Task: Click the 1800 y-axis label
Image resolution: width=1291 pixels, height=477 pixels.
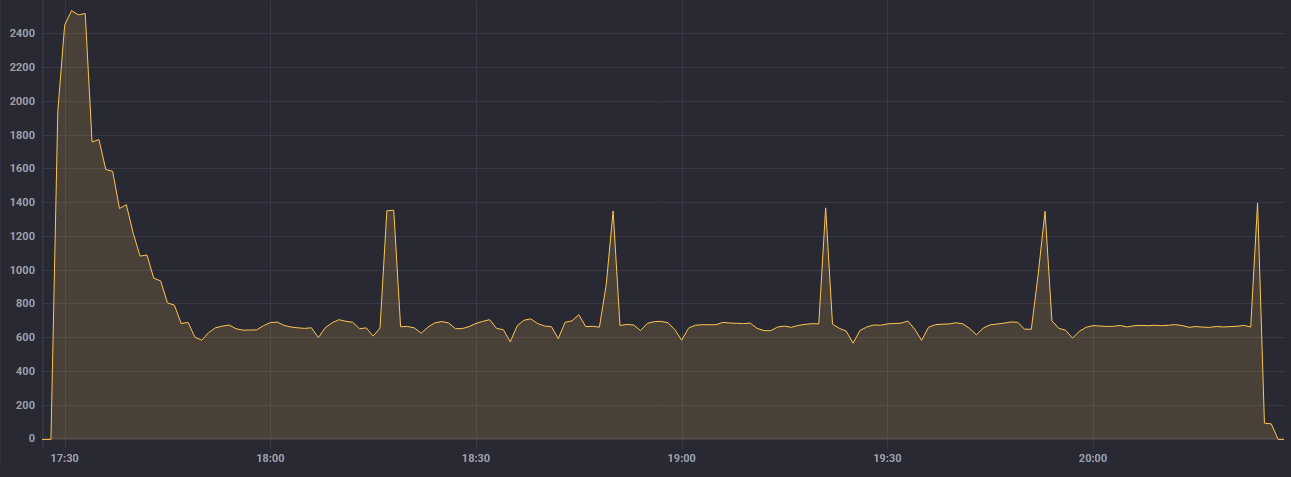Action: coord(22,135)
